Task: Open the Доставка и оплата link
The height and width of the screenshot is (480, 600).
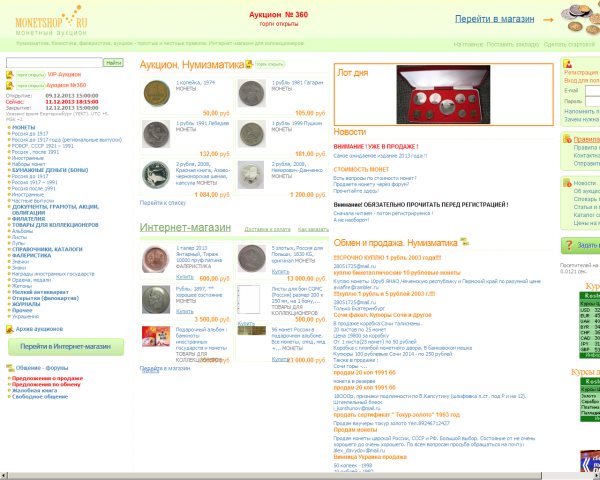Action: click(x=267, y=229)
